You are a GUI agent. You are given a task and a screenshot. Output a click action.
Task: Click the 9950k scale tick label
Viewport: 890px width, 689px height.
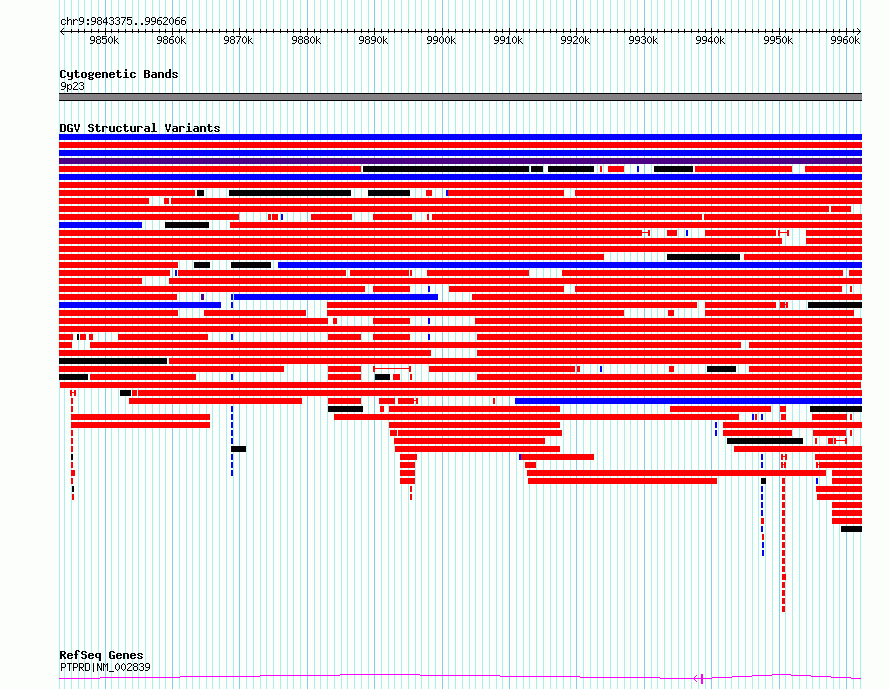coord(778,40)
